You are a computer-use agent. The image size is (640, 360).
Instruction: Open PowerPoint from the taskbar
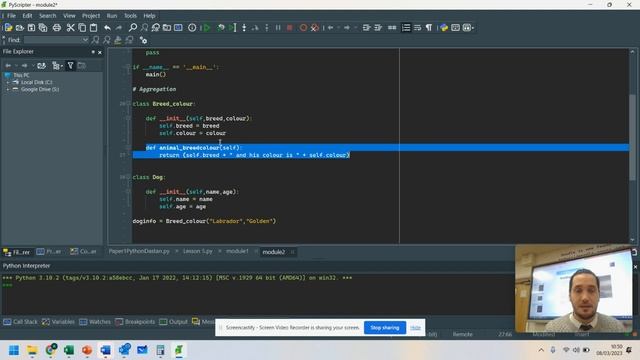tap(87, 350)
